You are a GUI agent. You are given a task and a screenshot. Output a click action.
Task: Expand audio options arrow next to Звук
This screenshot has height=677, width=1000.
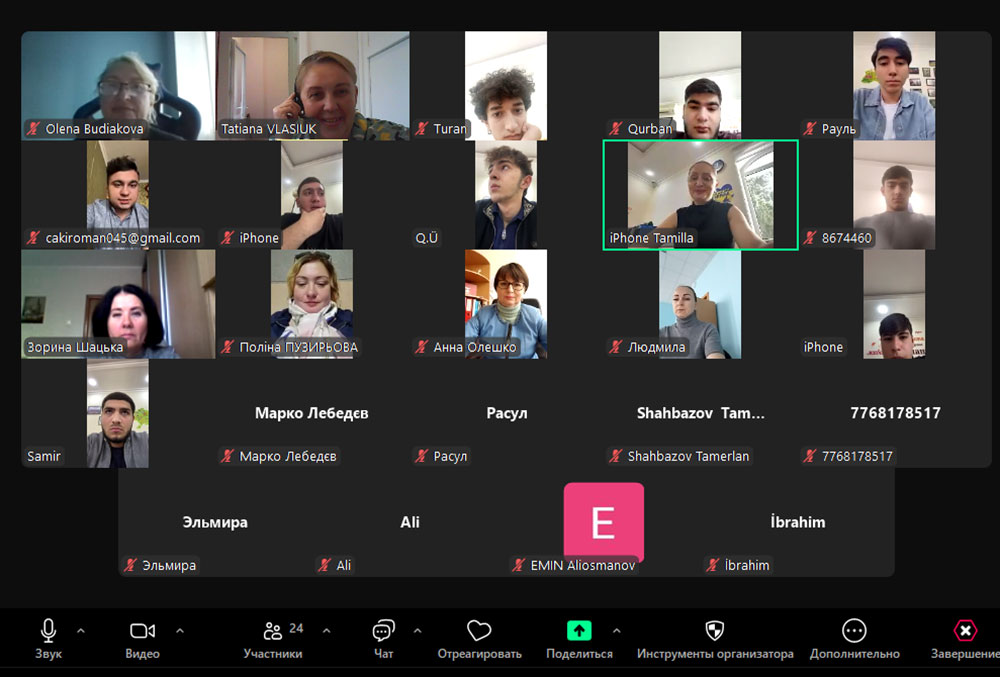tap(81, 631)
